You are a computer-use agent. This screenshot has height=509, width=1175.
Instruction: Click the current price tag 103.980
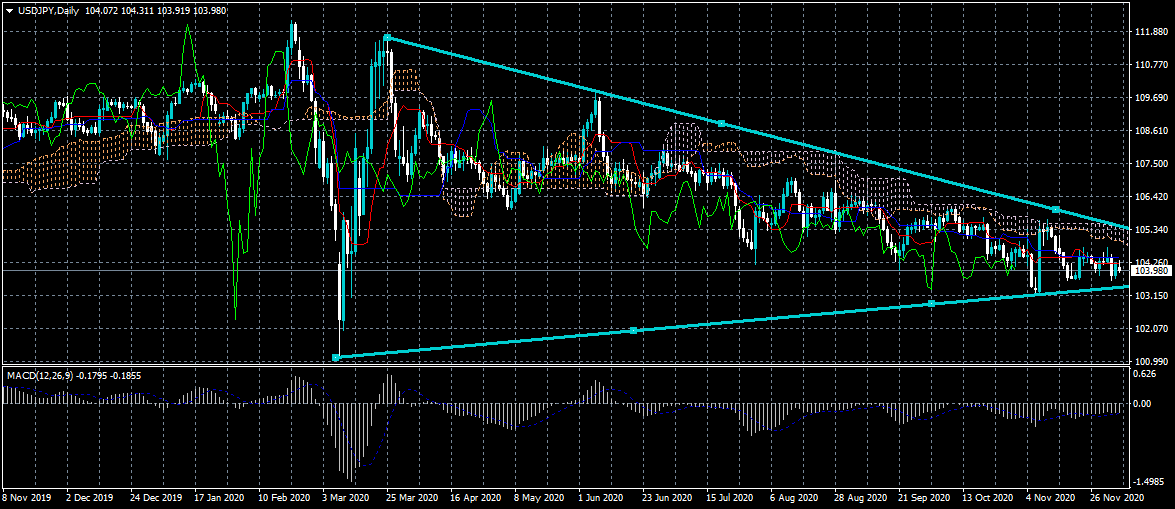click(x=1150, y=271)
